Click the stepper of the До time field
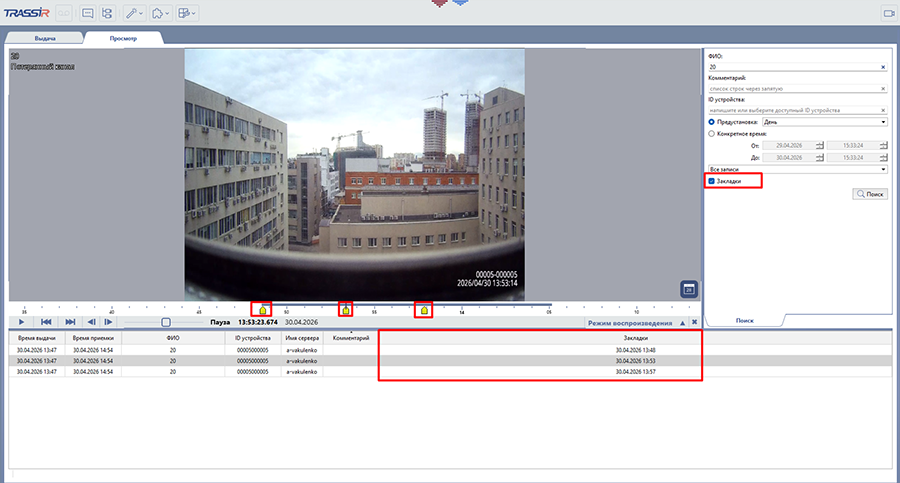Screen dimensions: 900x483 click(883, 157)
